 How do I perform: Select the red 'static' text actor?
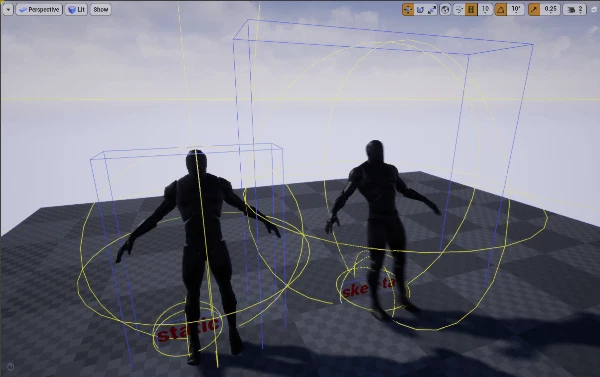[x=189, y=329]
